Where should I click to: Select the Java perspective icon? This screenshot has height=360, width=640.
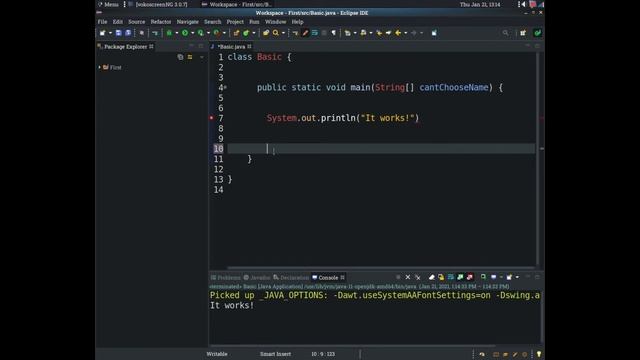(538, 33)
